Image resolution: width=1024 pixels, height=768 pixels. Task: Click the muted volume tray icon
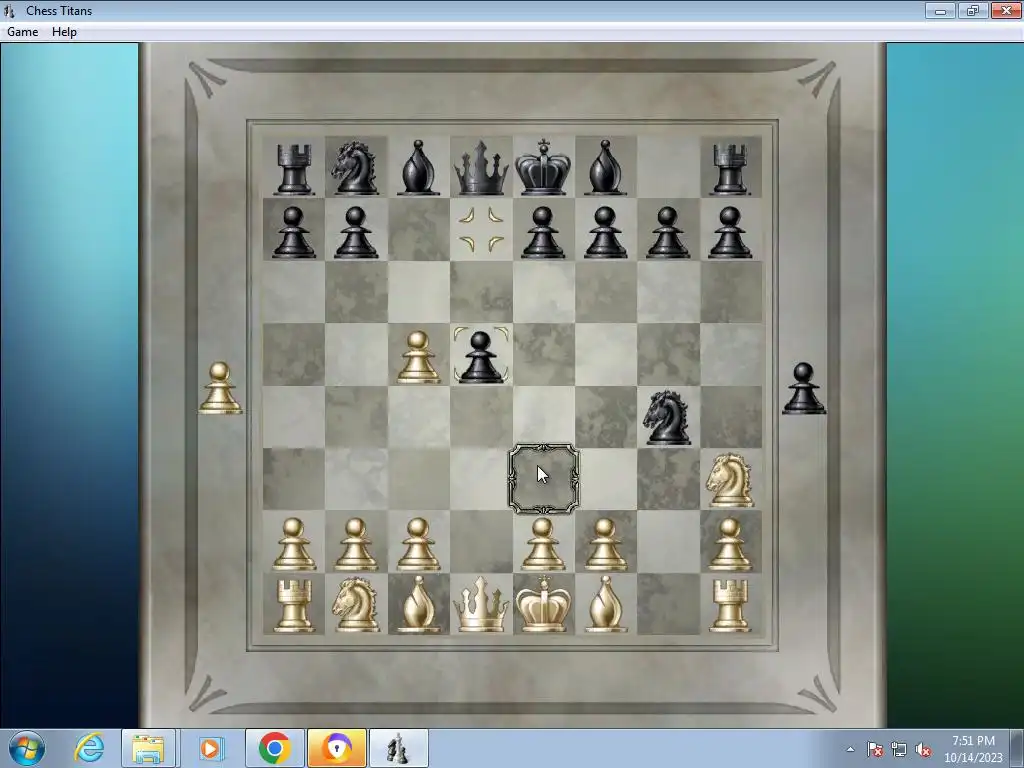(x=923, y=749)
